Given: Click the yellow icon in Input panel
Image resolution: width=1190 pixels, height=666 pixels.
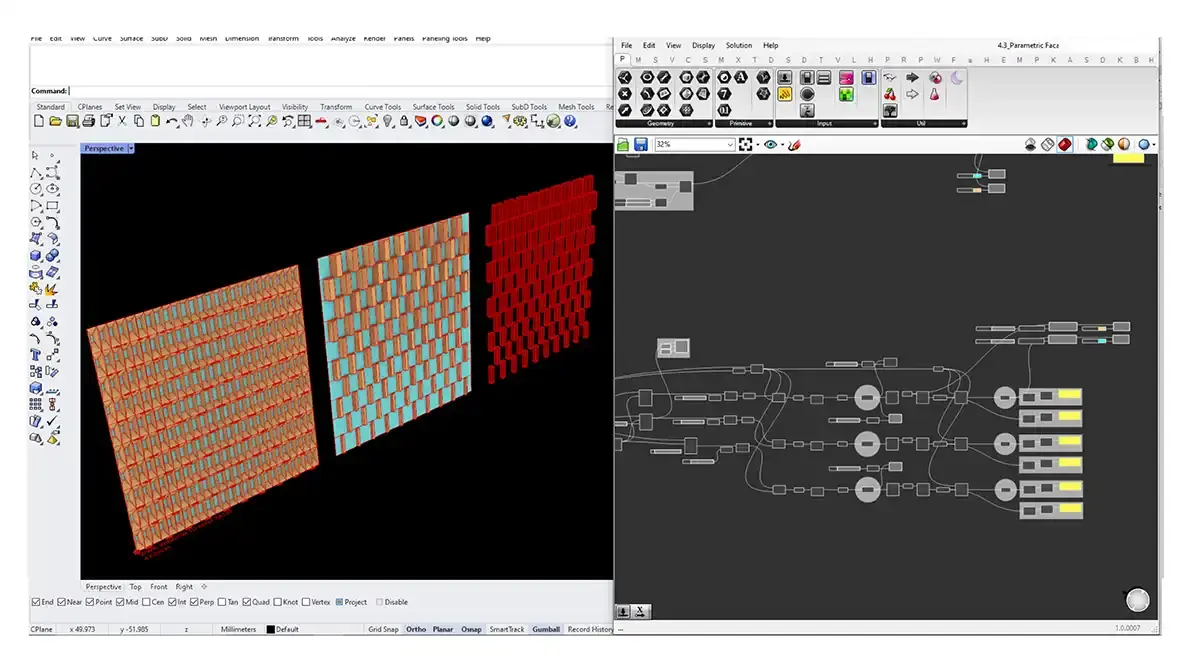Looking at the screenshot, I should pyautogui.click(x=785, y=94).
